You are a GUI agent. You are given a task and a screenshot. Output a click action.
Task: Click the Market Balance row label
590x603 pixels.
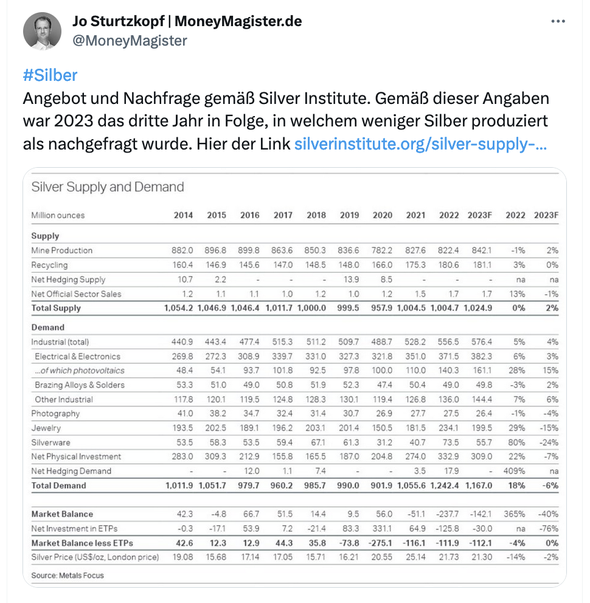pos(62,514)
